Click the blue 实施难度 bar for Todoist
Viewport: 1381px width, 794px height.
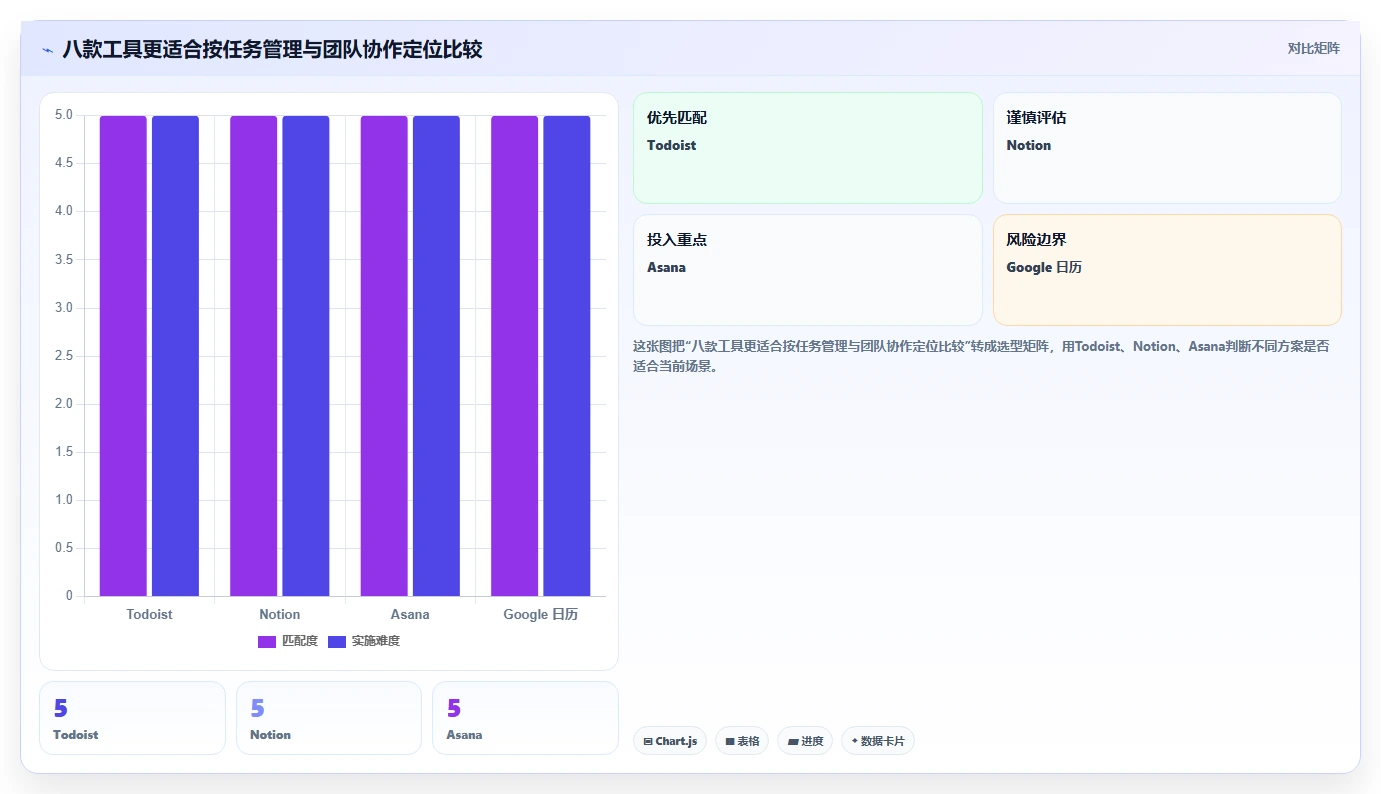(175, 356)
